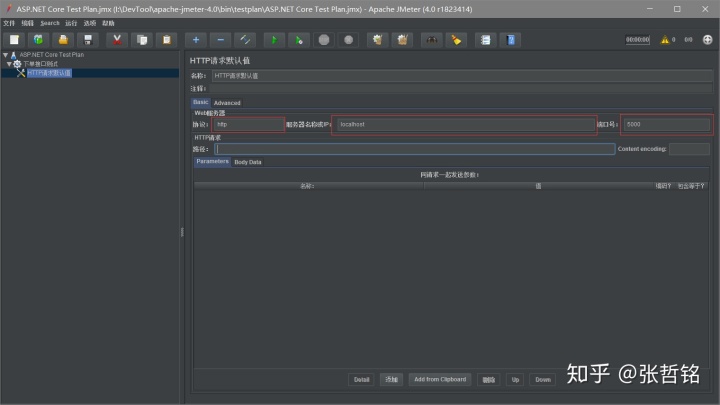Open the Function Helper dialog icon
Screen dimensions: 720x405
pyautogui.click(x=485, y=40)
